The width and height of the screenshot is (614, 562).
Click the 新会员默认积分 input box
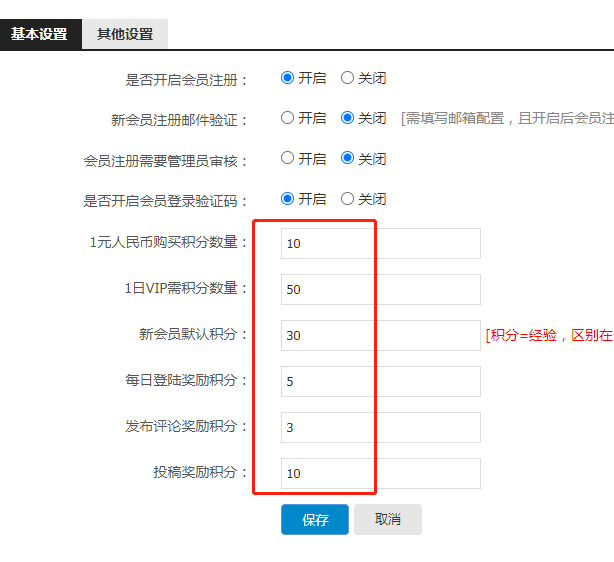point(381,336)
